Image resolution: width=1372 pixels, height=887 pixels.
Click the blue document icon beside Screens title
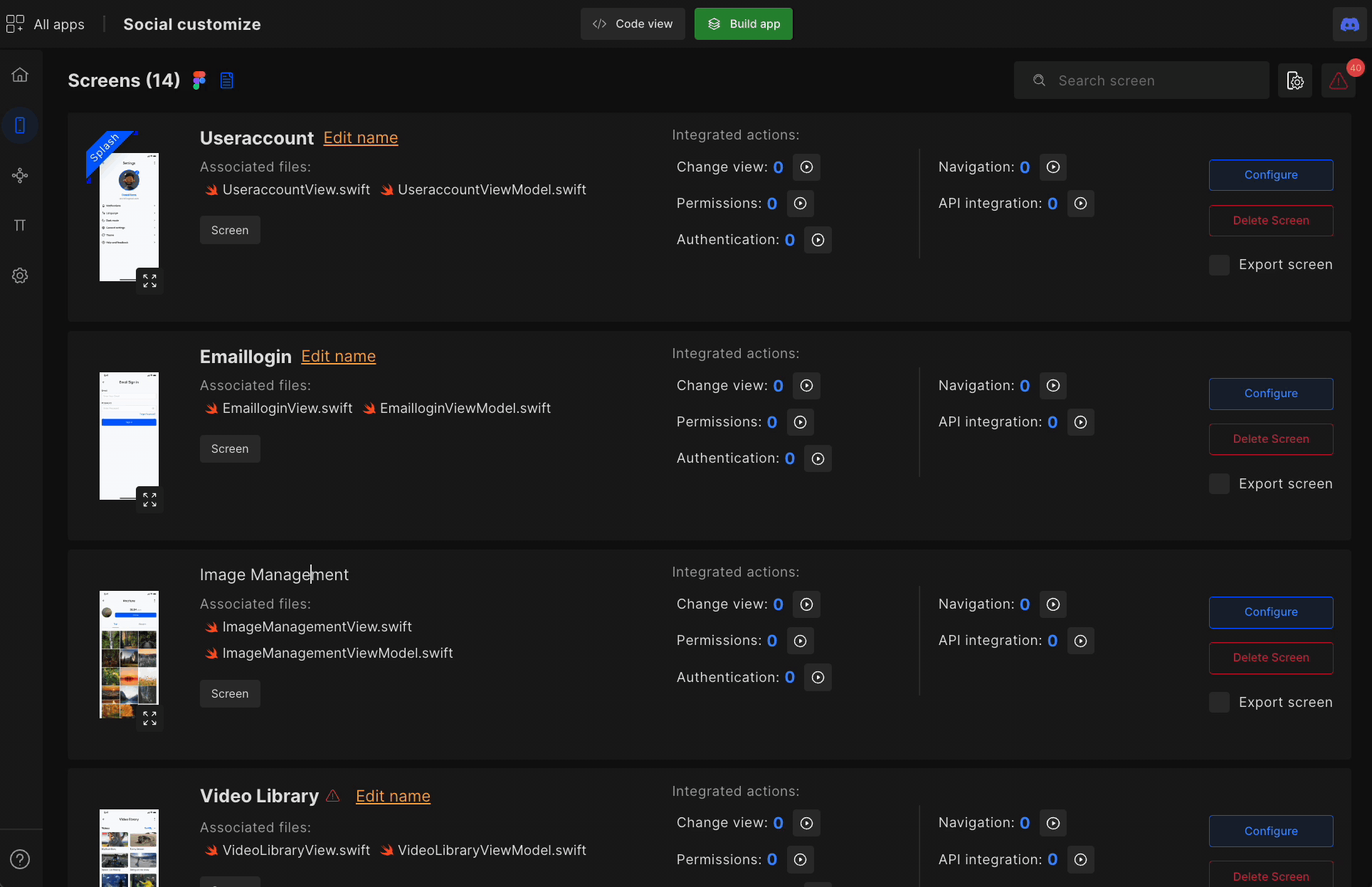point(227,80)
